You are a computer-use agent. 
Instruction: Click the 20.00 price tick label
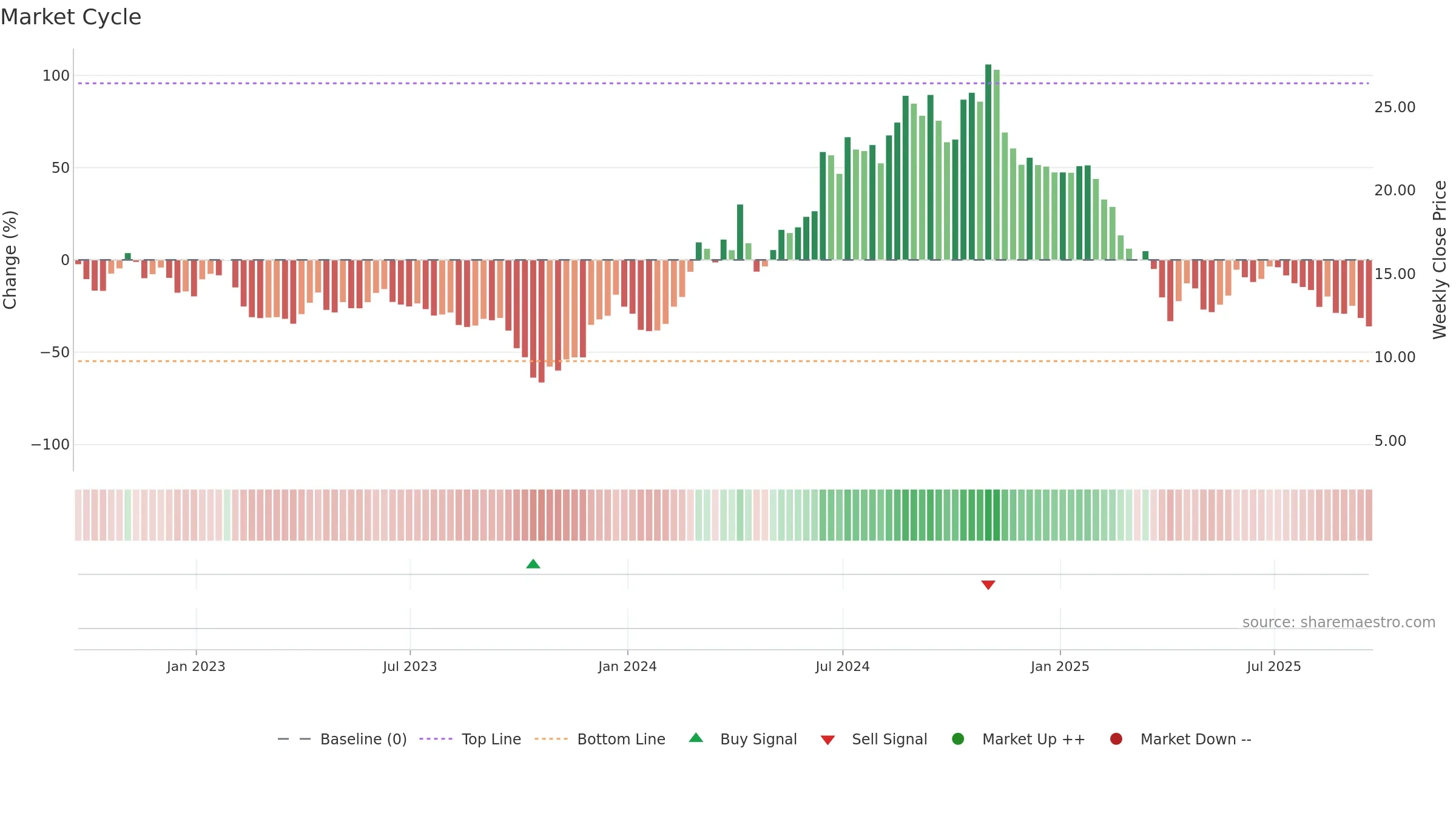pos(1395,190)
